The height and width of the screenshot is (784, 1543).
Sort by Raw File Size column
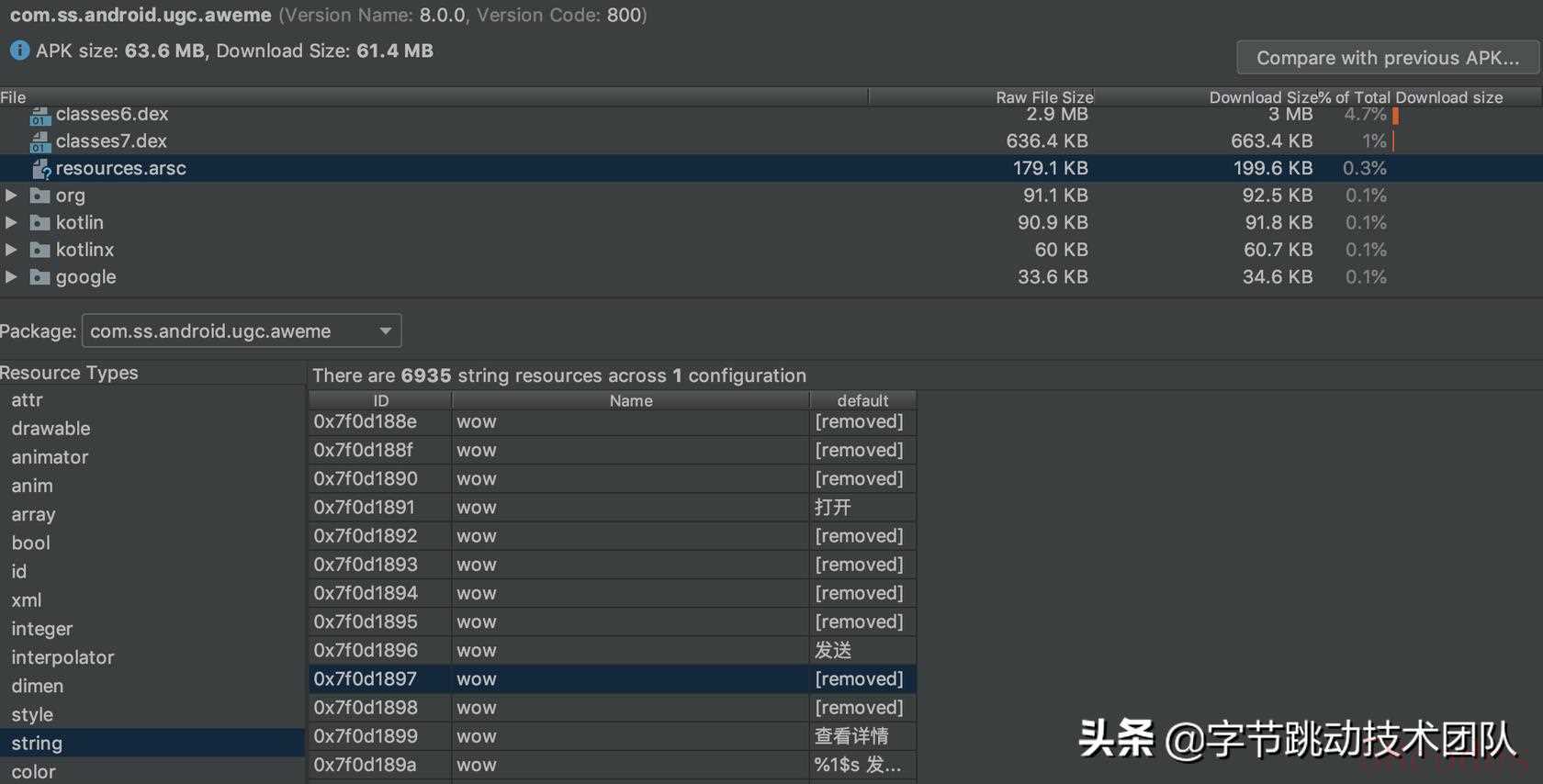[1043, 97]
